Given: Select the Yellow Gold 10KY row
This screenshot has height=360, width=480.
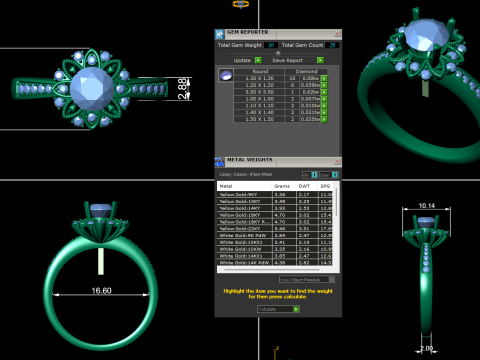Looking at the screenshot, I should (275, 201).
